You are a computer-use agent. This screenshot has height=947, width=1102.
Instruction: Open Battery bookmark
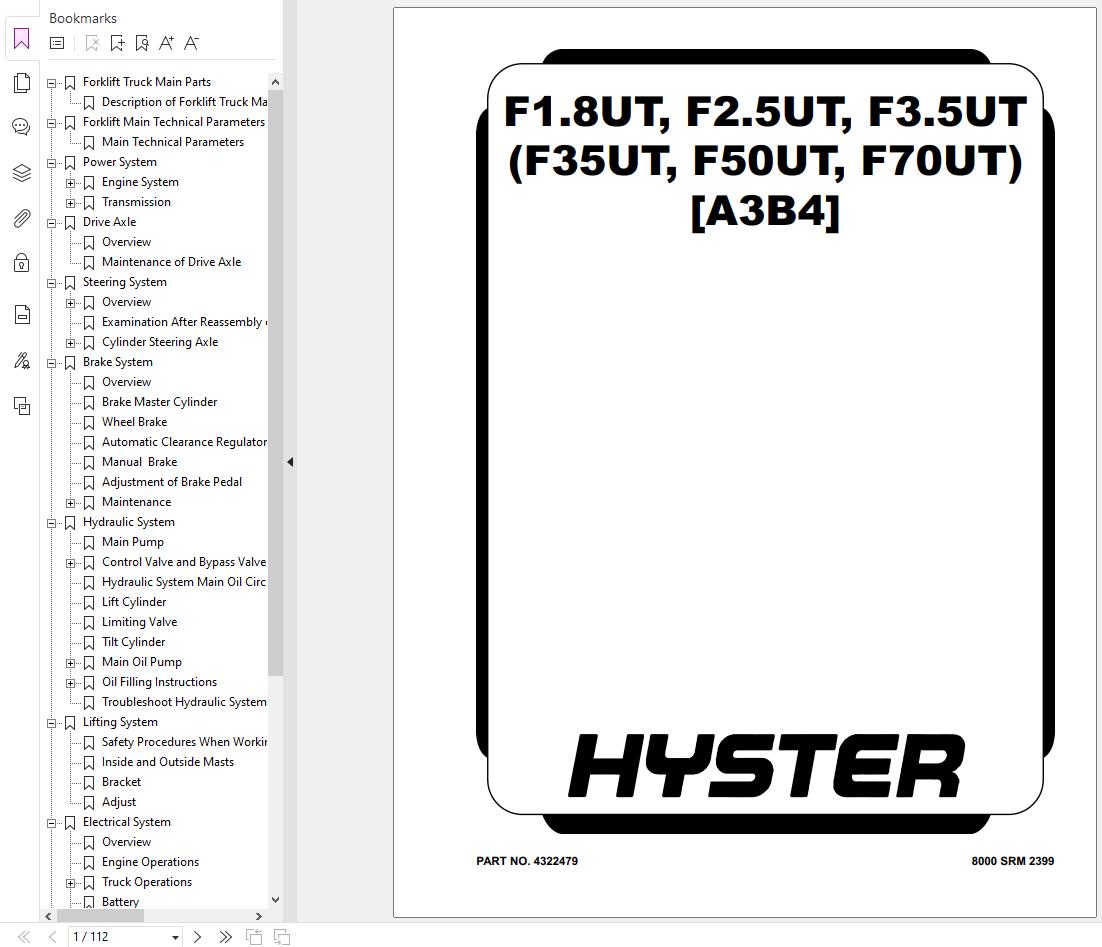point(120,901)
